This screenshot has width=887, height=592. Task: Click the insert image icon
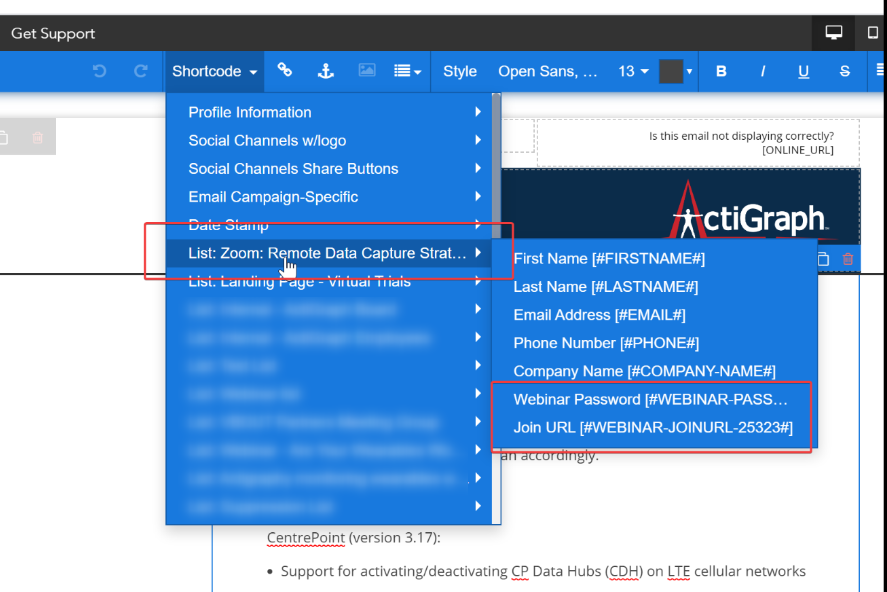(x=367, y=71)
